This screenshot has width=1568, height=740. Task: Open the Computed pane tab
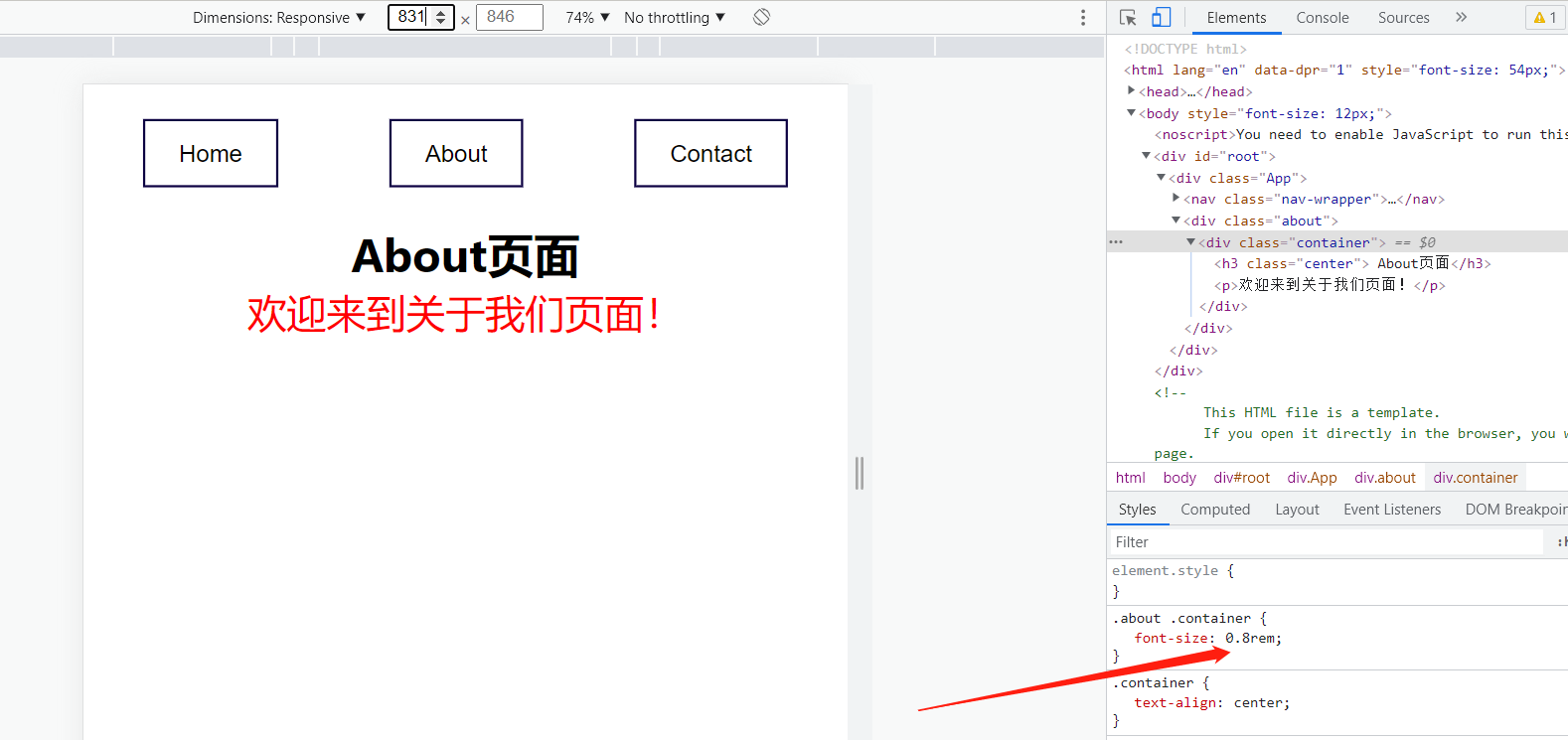click(1215, 510)
